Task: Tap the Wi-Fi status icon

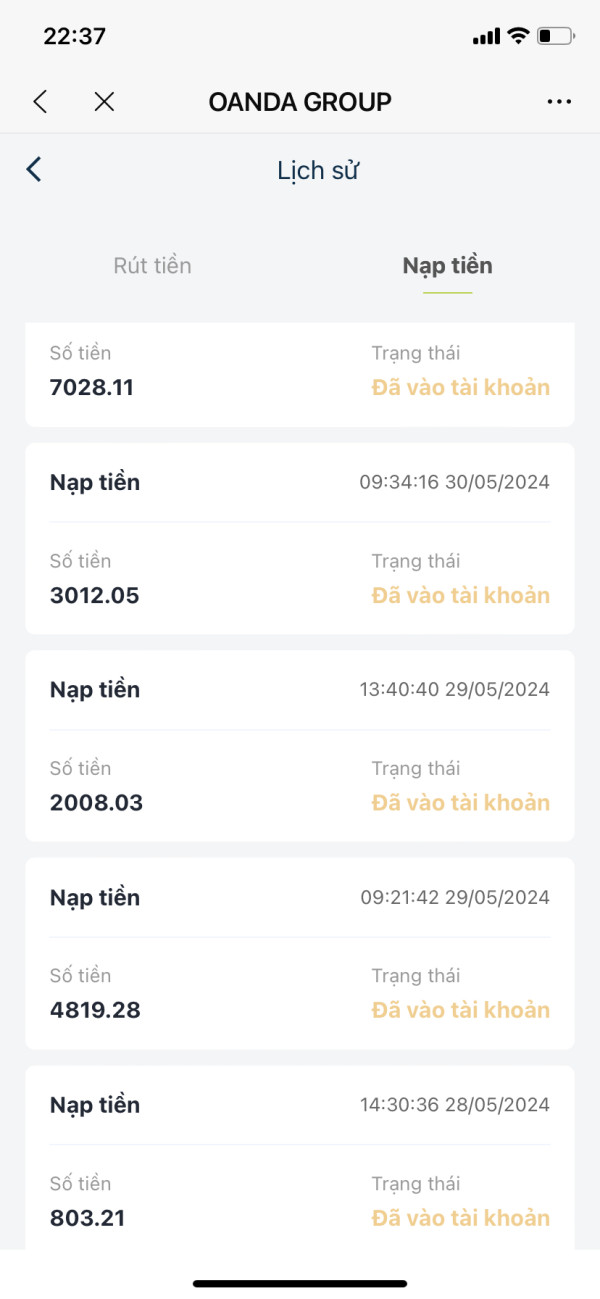Action: [518, 36]
